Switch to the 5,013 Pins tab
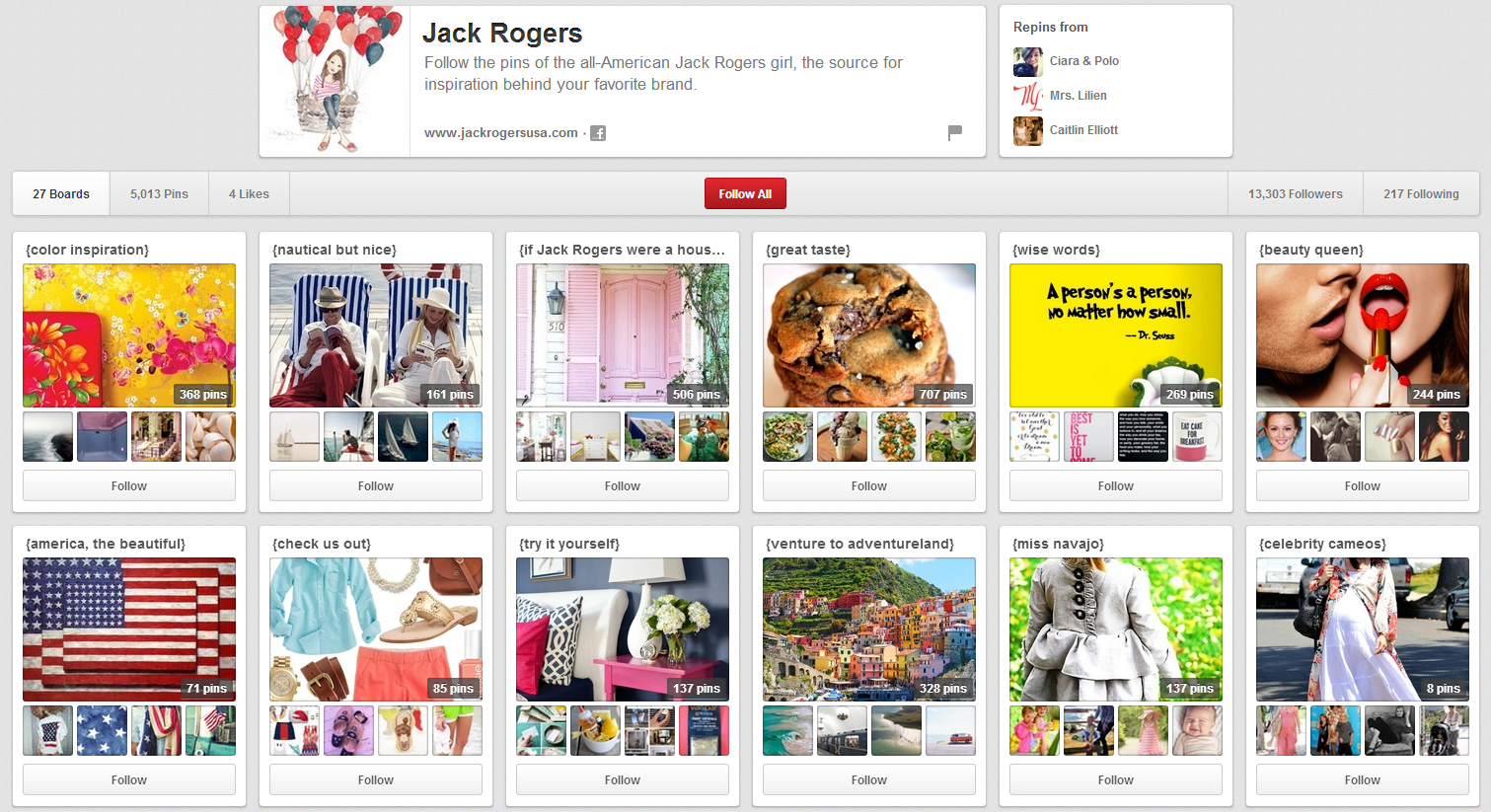The width and height of the screenshot is (1491, 812). click(159, 193)
